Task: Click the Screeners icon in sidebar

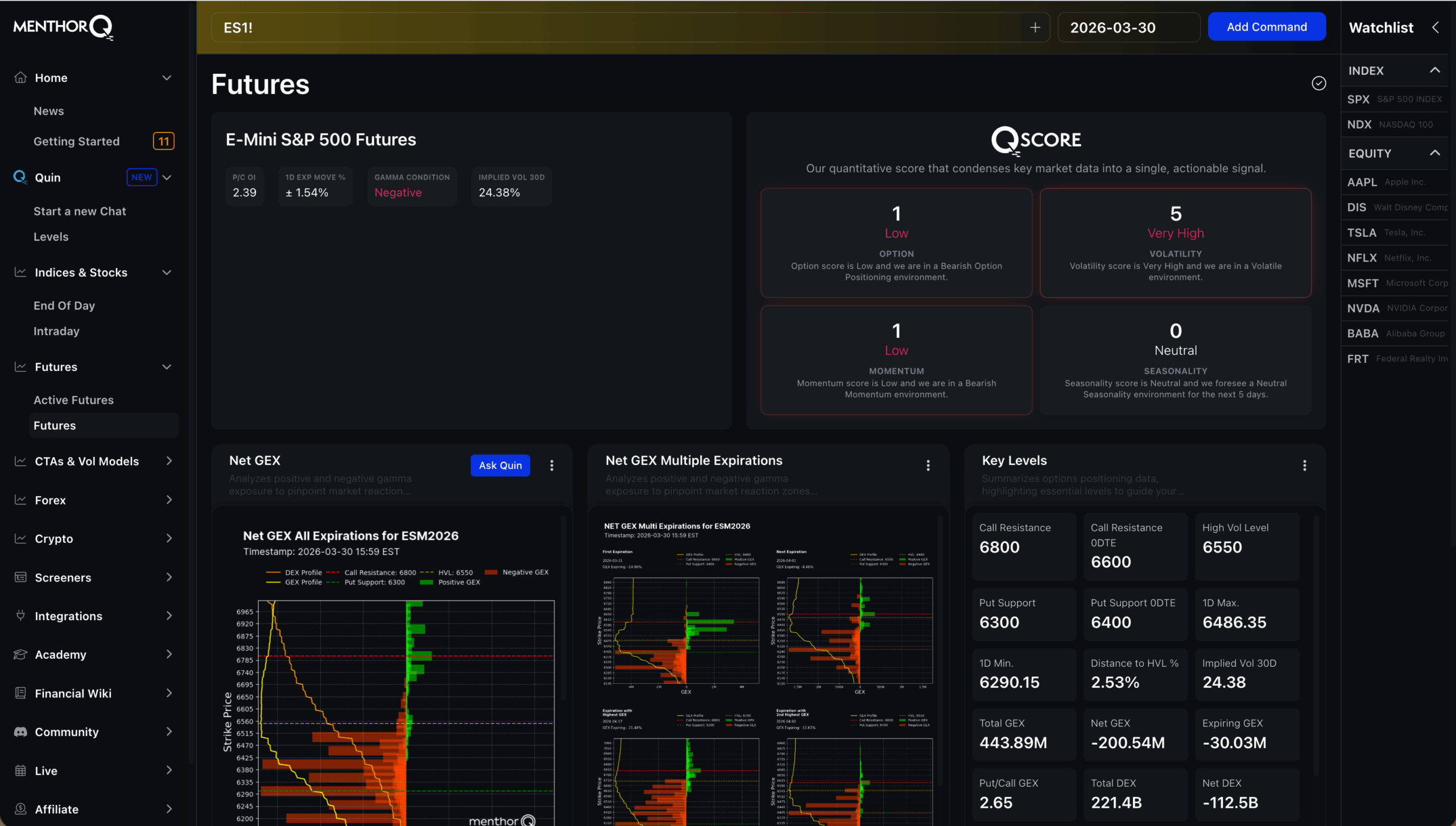Action: pyautogui.click(x=20, y=577)
